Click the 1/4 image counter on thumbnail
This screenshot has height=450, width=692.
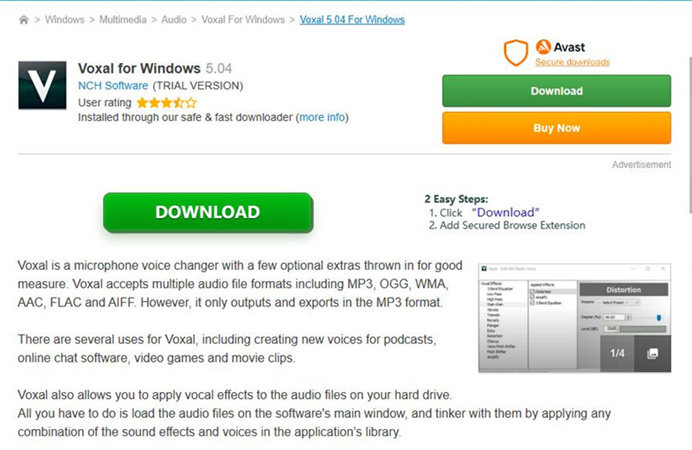point(617,353)
